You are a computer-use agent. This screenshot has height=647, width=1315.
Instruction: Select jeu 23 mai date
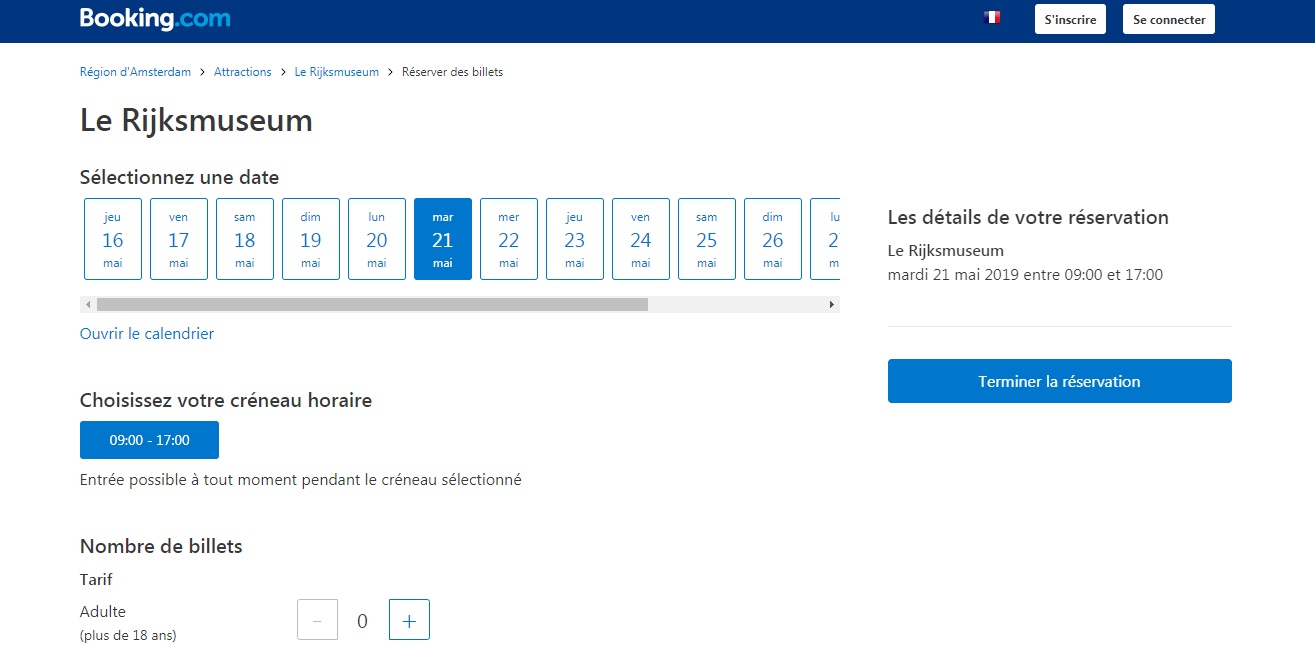tap(575, 239)
